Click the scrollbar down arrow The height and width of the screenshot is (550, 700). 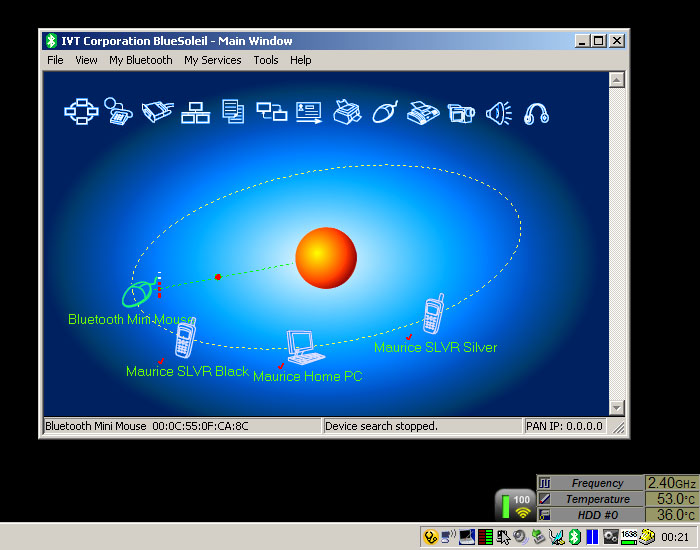click(617, 407)
